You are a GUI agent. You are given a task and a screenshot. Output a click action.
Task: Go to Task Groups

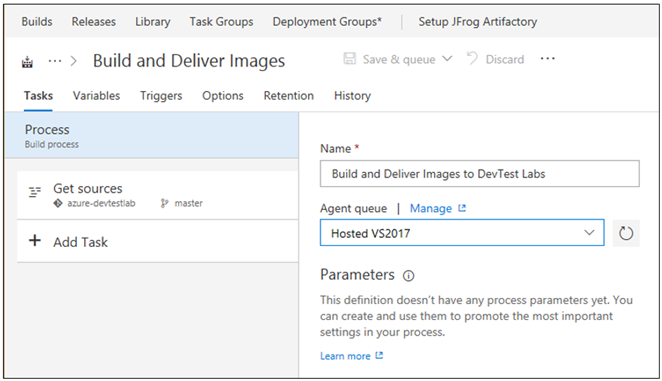click(x=221, y=22)
